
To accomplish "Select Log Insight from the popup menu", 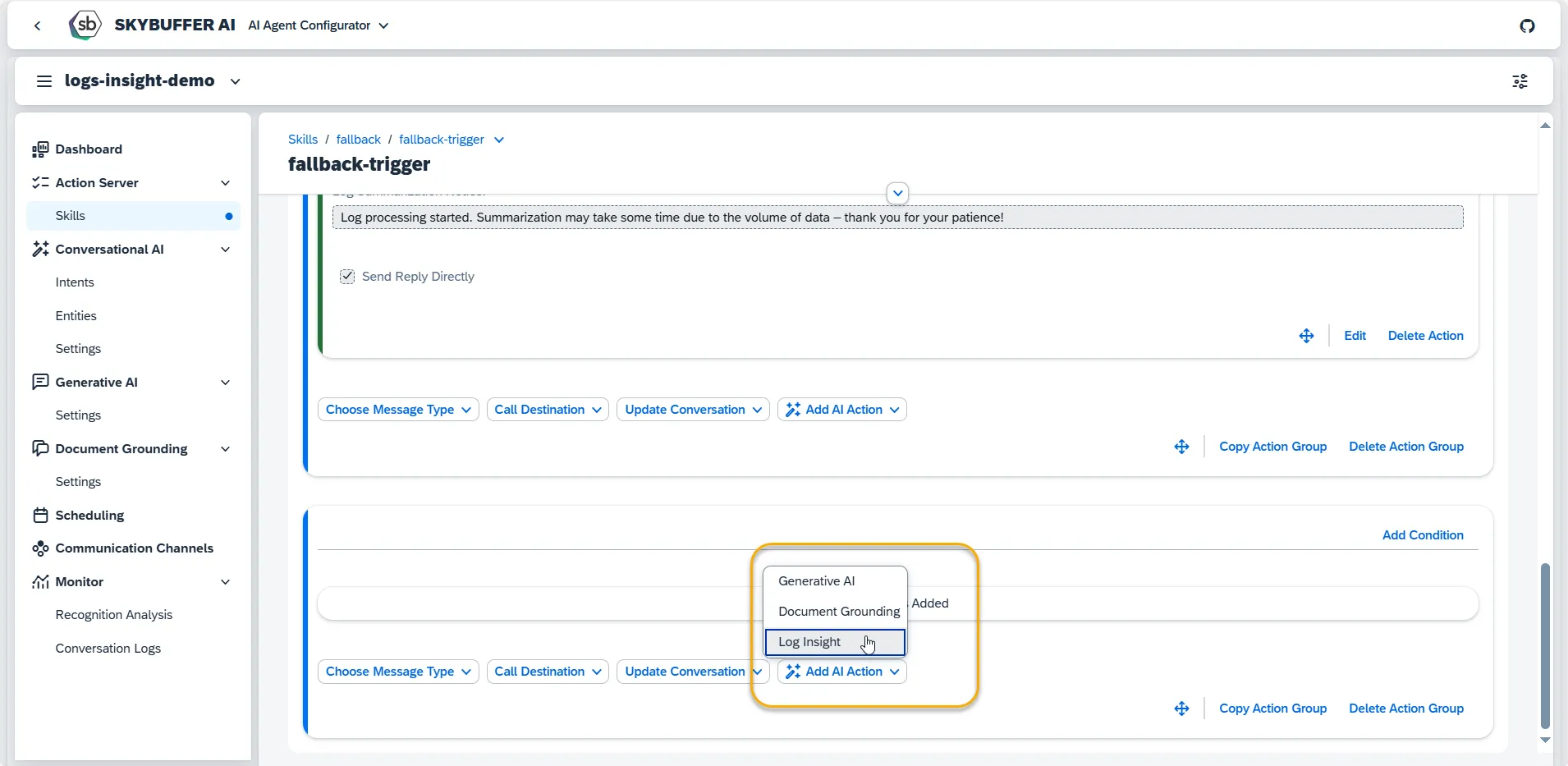I will pos(835,642).
